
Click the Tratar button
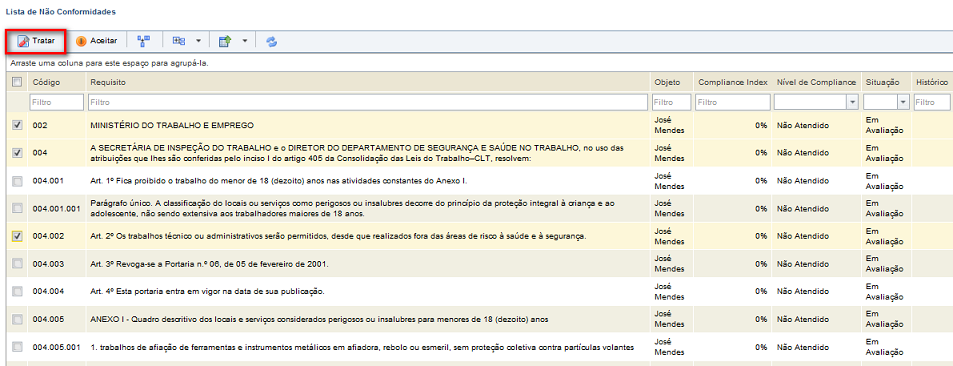[36, 41]
